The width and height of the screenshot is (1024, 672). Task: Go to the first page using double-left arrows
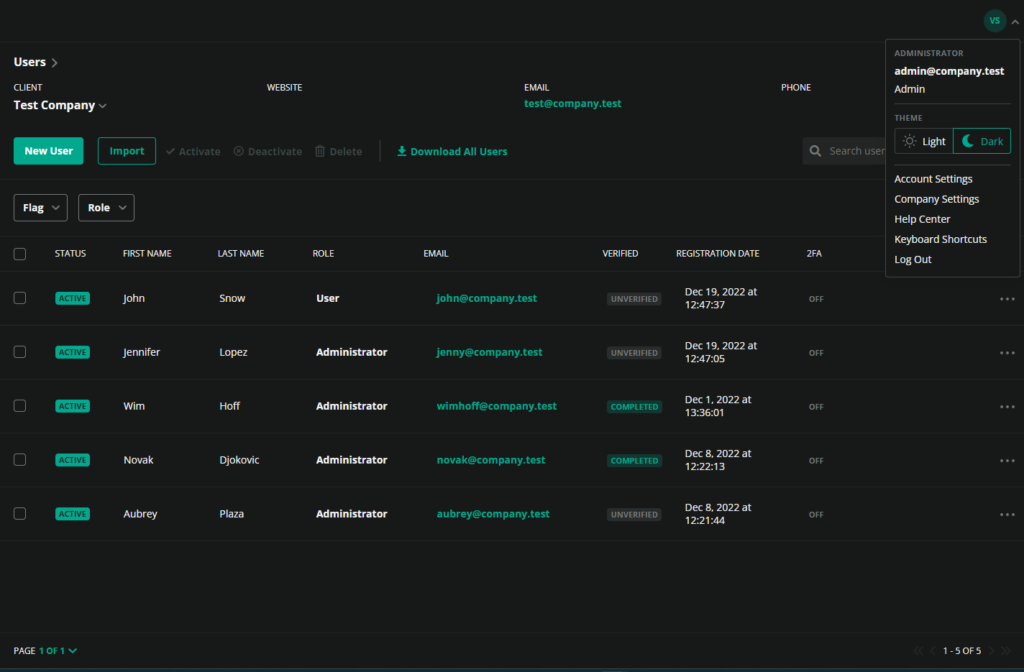[918, 650]
